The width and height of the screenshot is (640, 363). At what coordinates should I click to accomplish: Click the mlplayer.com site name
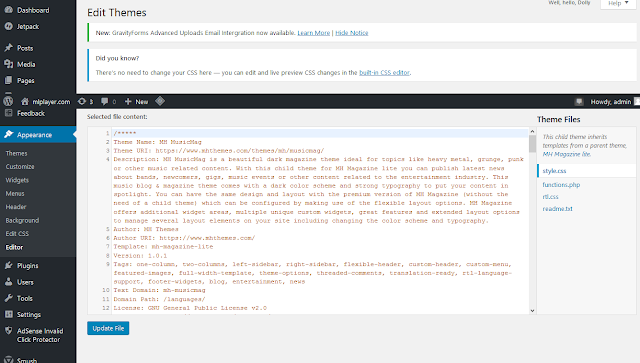(51, 102)
